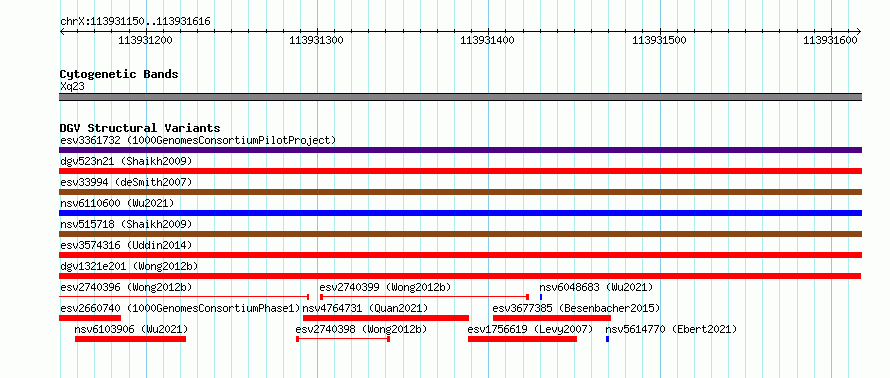The height and width of the screenshot is (378, 890).
Task: Open nsv515718 (Shaikh2009) variant label
Action: tap(126, 224)
